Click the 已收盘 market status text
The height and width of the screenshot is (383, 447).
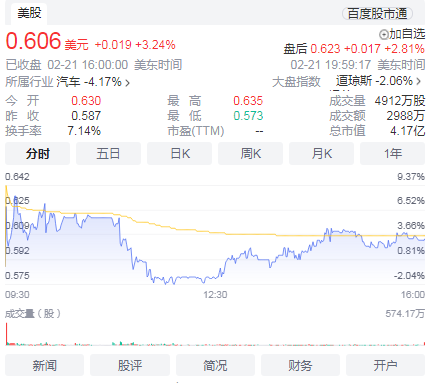[x=23, y=65]
